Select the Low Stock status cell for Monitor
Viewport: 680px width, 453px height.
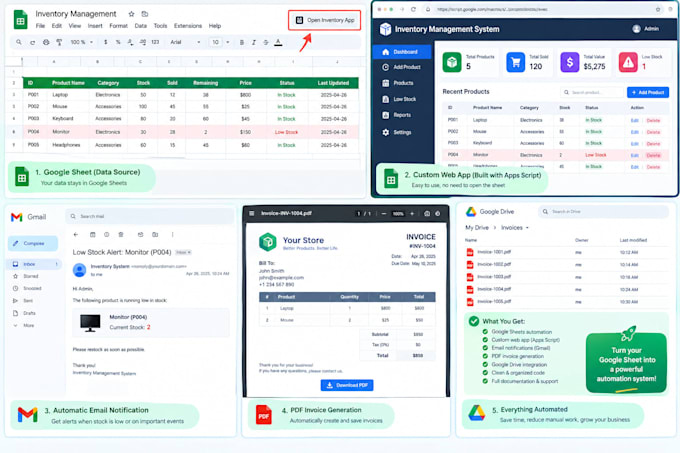click(286, 132)
